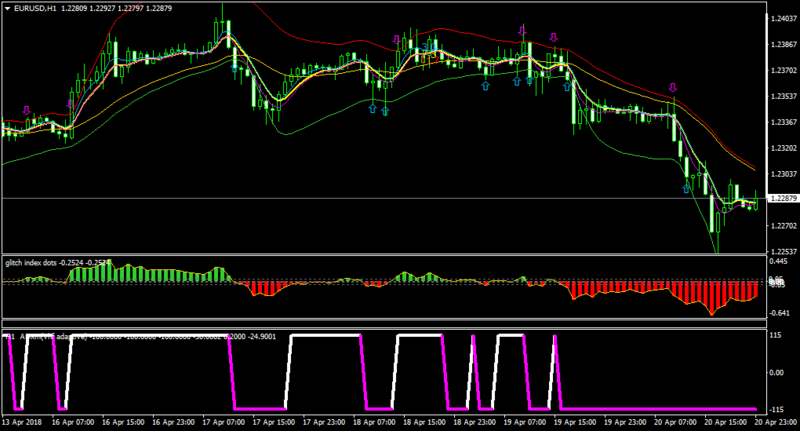Click the leftmost purple sell arrow
The width and height of the screenshot is (800, 431).
(27, 110)
